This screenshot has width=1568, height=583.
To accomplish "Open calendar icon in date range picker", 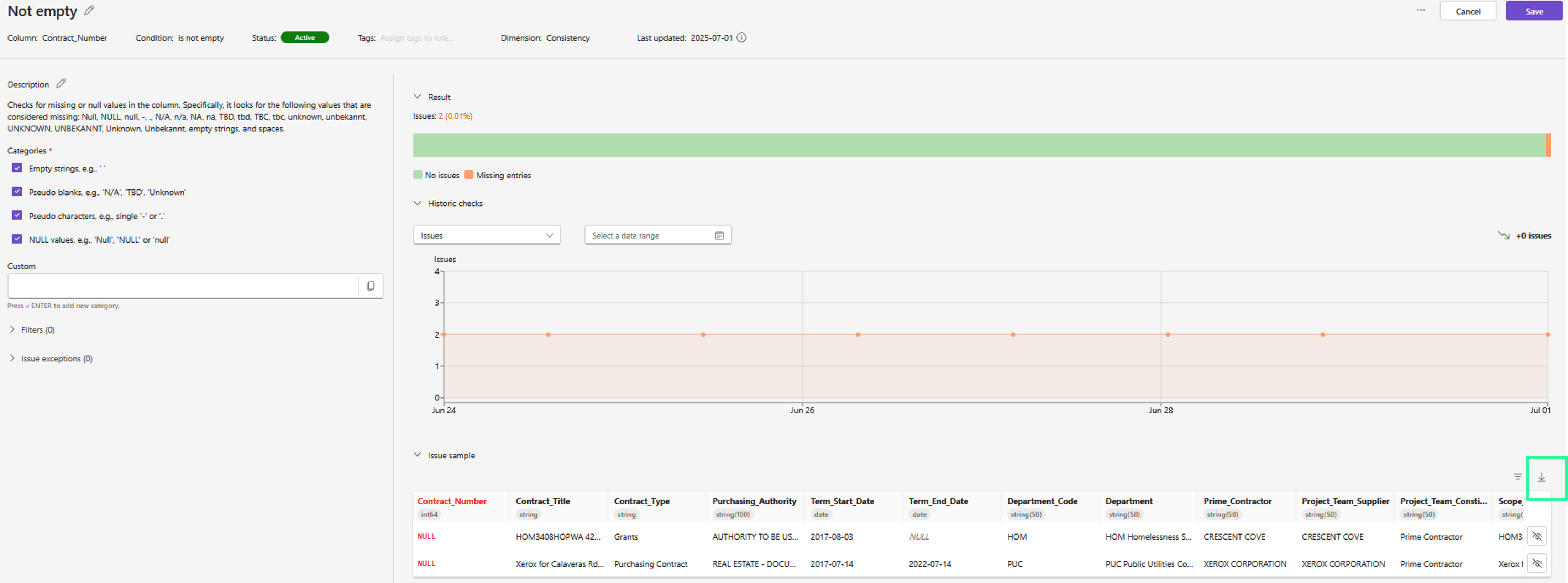I will coord(719,236).
